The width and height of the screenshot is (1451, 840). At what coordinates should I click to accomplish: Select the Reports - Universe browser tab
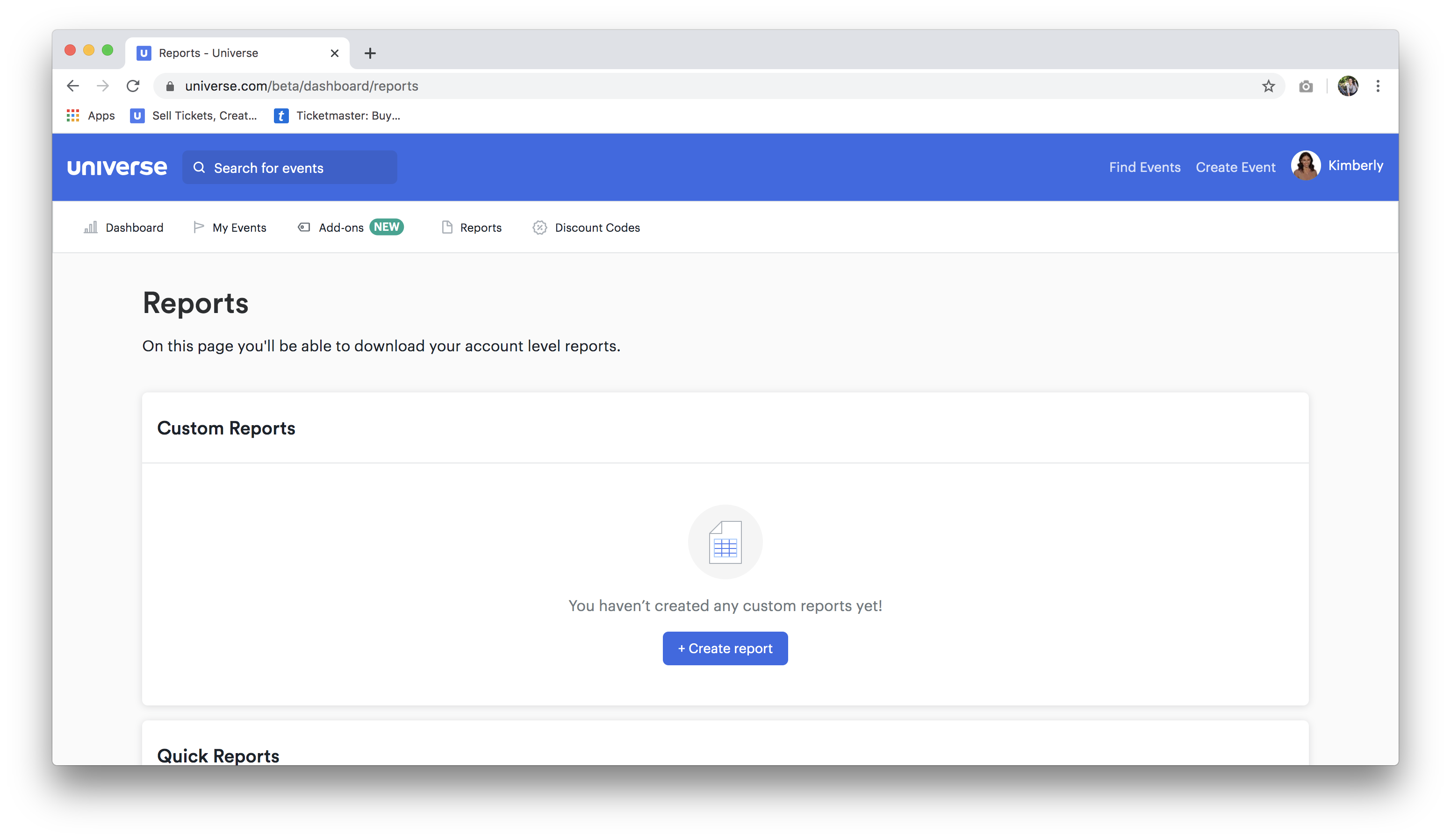click(237, 53)
